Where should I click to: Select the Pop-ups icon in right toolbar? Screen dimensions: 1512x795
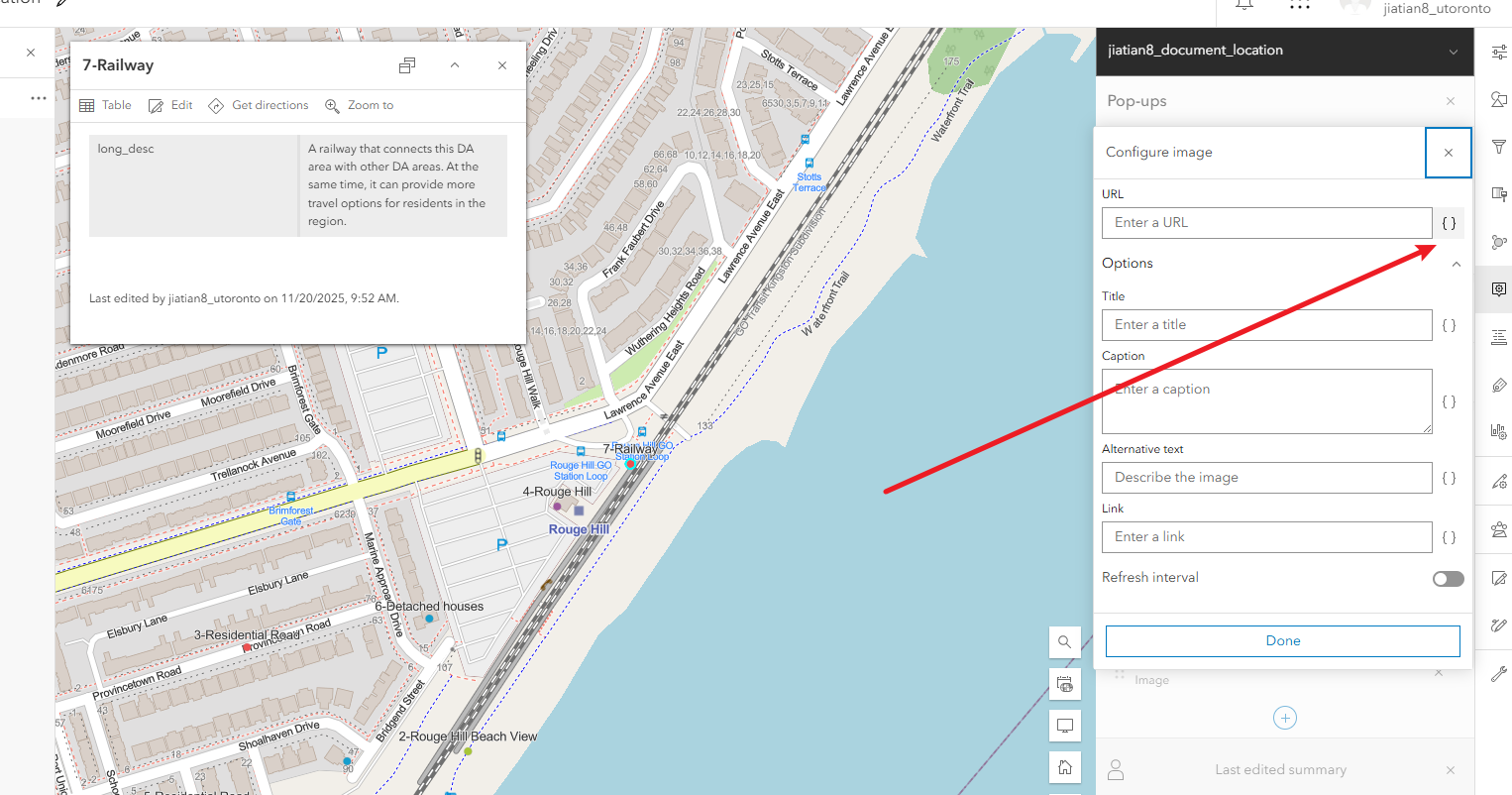[x=1499, y=289]
